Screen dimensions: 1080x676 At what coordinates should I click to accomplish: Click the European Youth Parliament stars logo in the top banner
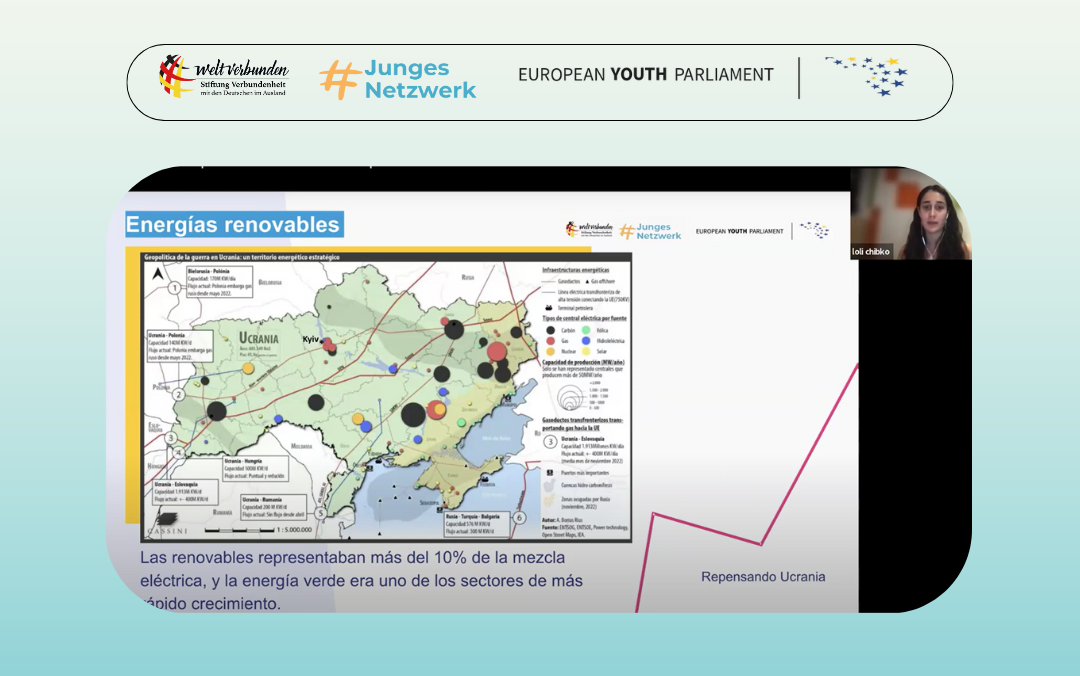[x=866, y=76]
